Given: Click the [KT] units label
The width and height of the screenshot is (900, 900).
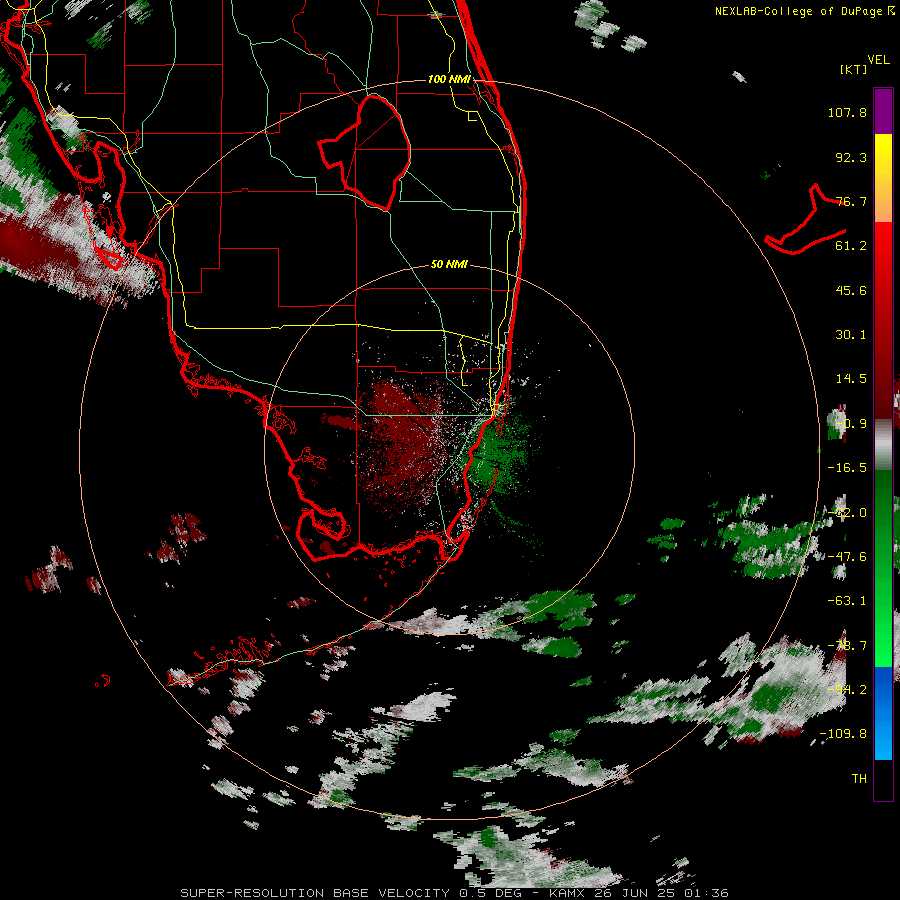Looking at the screenshot, I should tap(853, 69).
